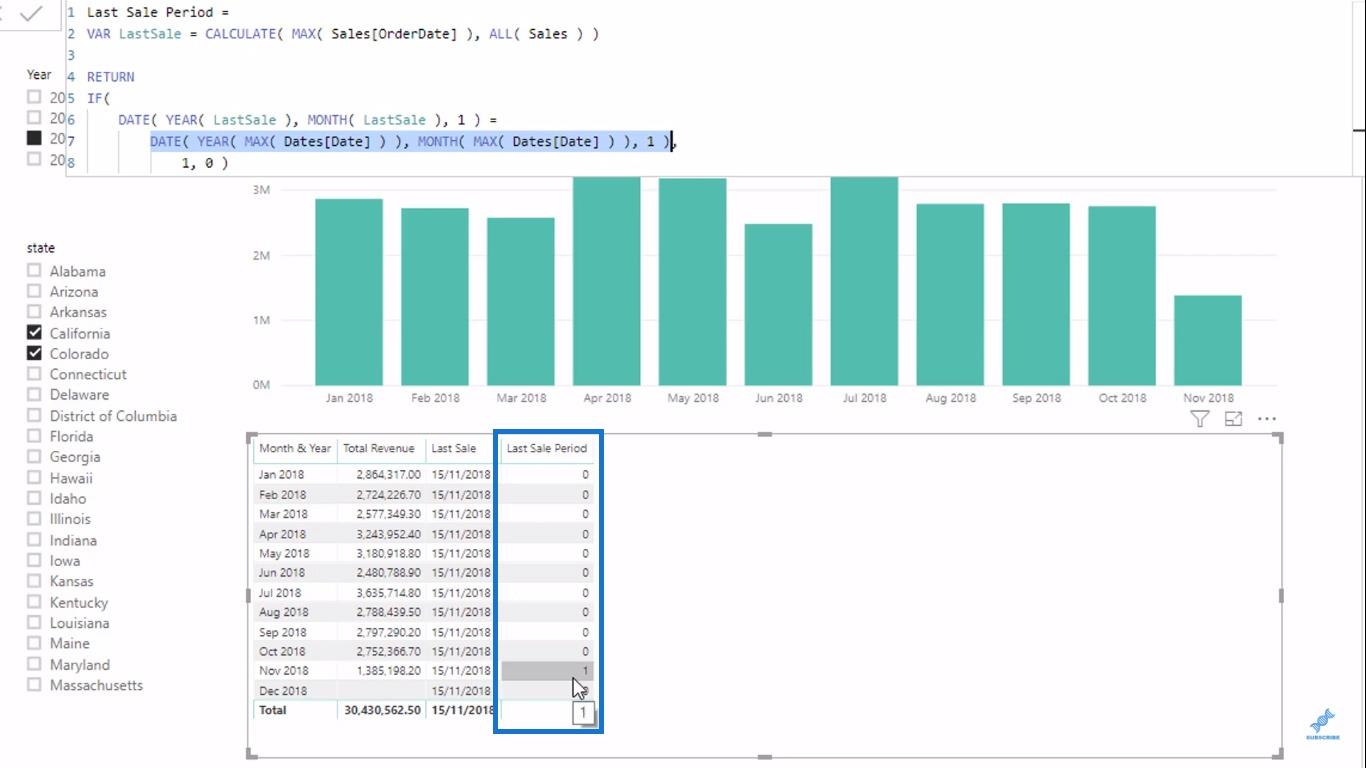Check the Arkansas state checkbox
Screen dimensions: 1366x768
[x=35, y=312]
